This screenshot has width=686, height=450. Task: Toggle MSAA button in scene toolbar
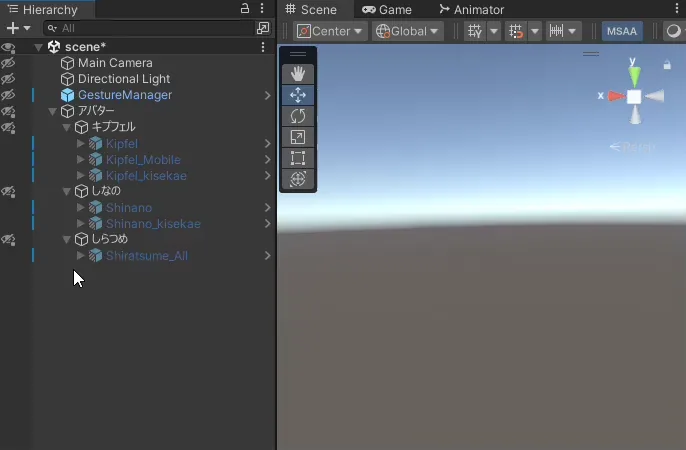[x=622, y=31]
